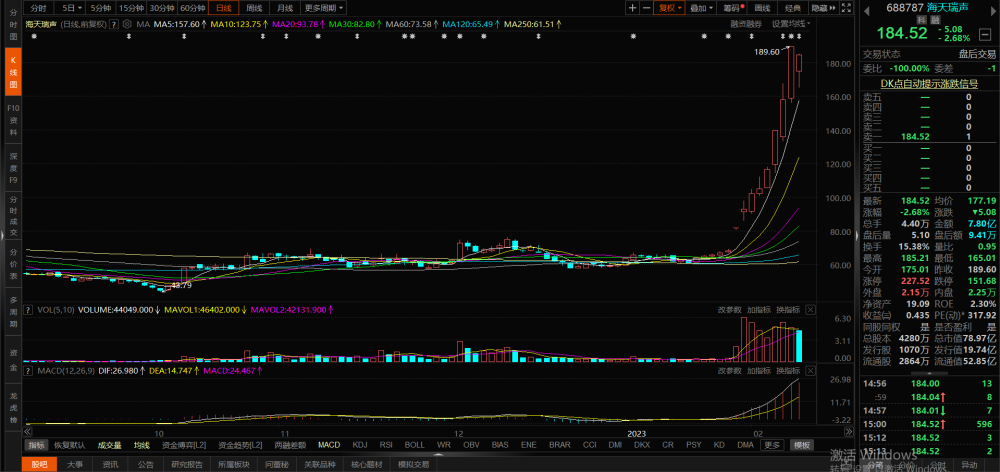Open F10资料 in left sidebar
The width and height of the screenshot is (1000, 472).
13,119
